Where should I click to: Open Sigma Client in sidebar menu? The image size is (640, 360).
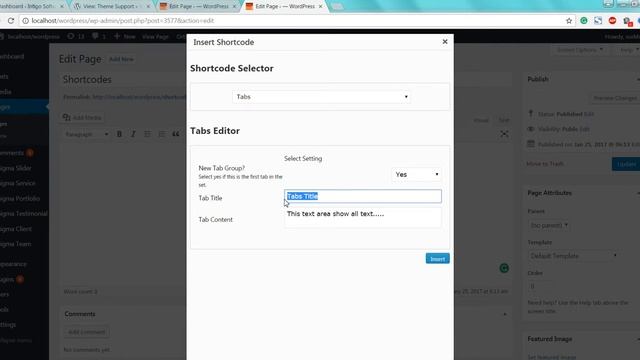coord(16,229)
